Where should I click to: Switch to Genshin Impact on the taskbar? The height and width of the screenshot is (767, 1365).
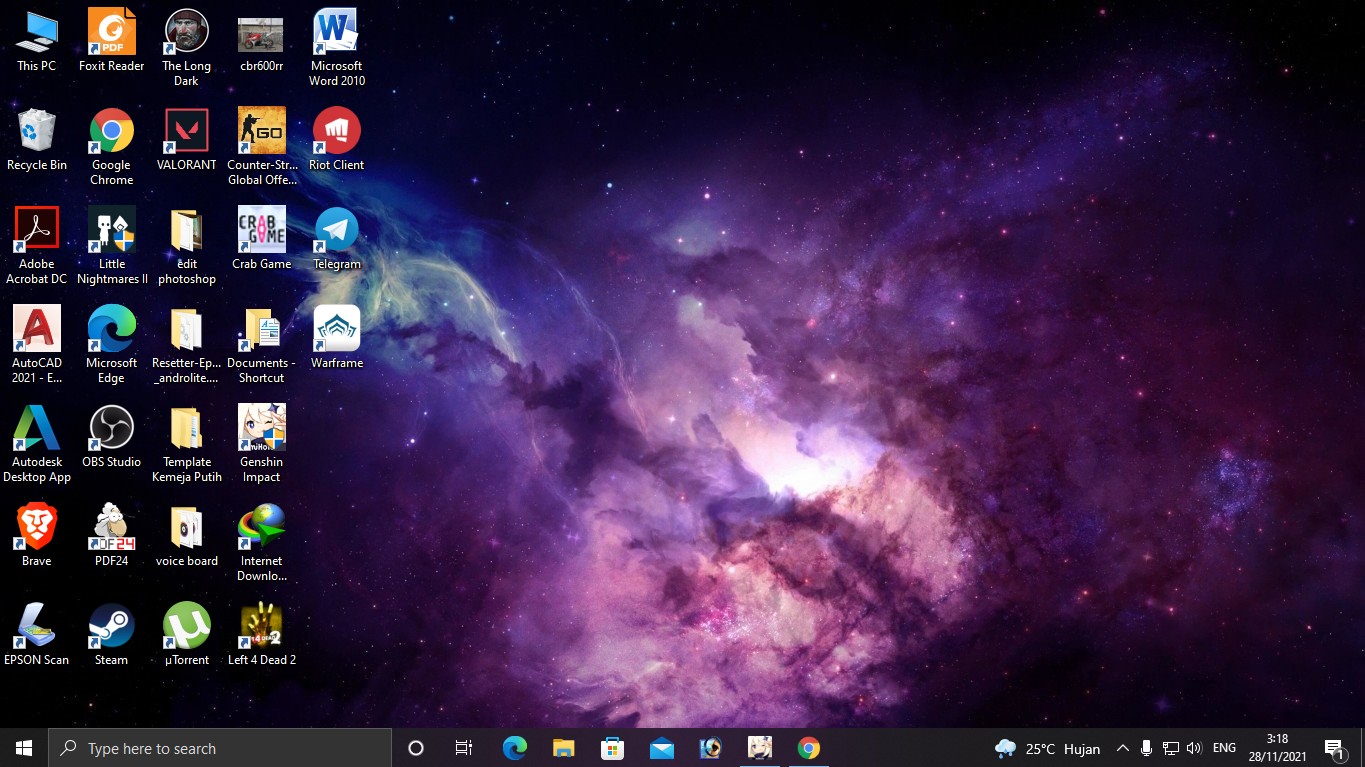(760, 748)
